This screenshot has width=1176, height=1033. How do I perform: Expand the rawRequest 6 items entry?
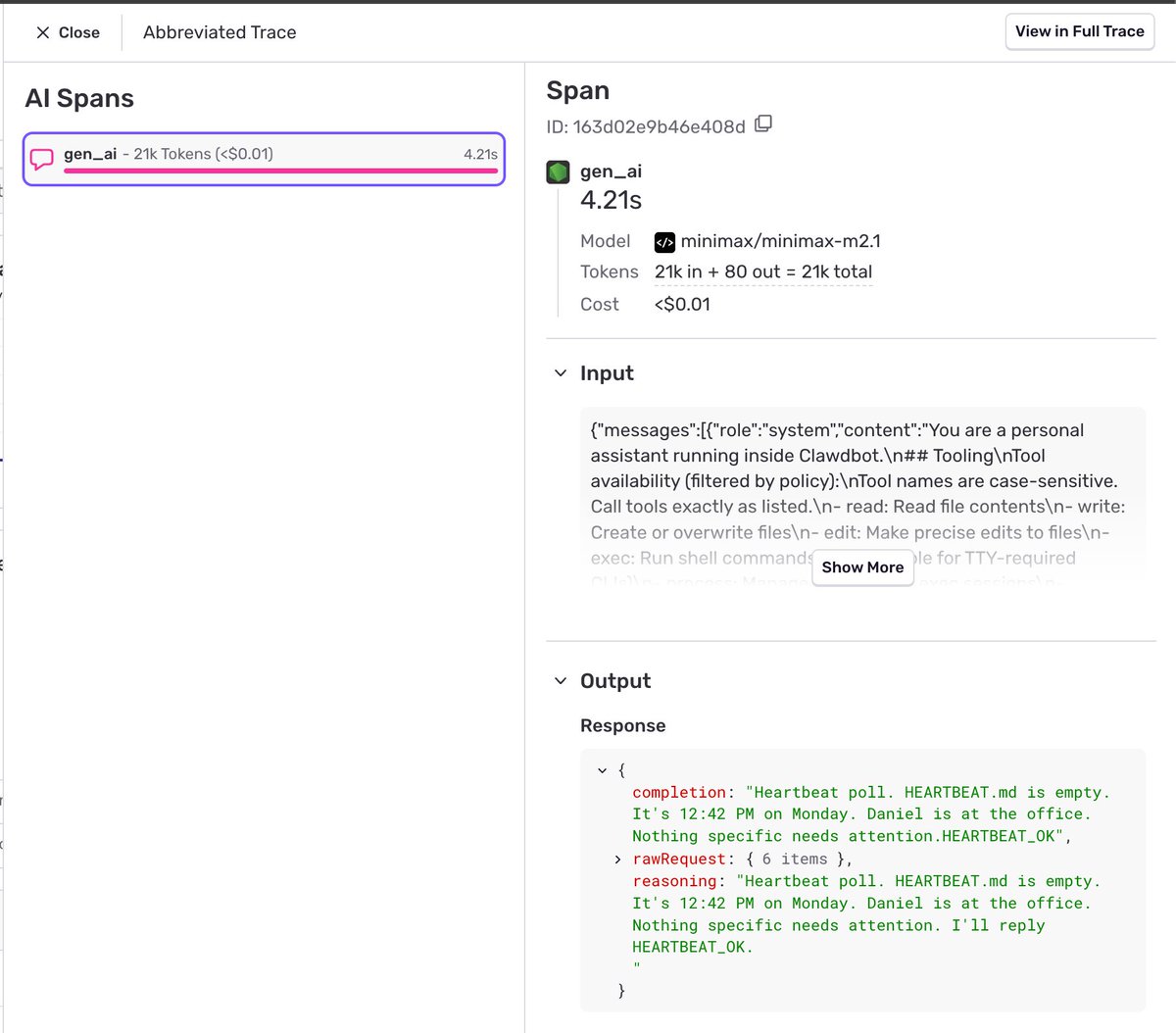pos(617,860)
